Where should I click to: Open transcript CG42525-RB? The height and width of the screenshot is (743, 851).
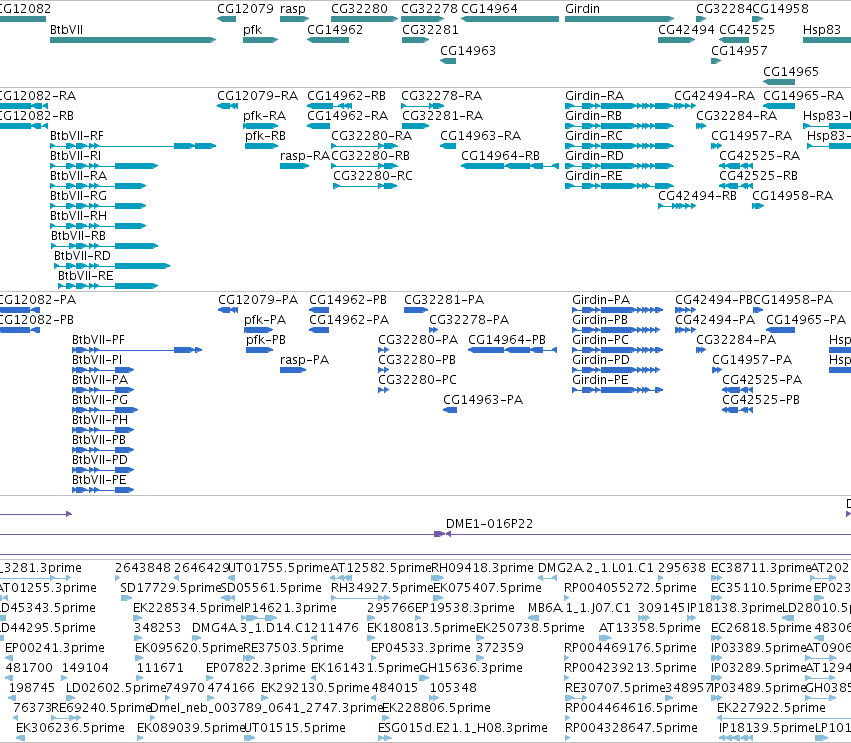coord(758,176)
